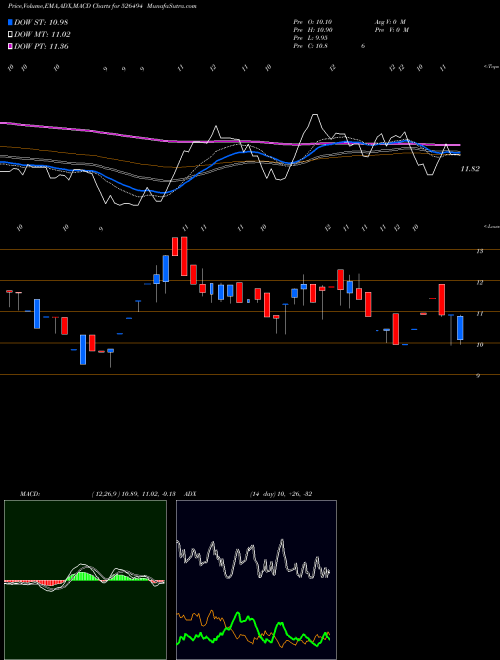Select the 'DOW MT: 11.02' legend text
Viewport: 500px width, 660px height.
coord(42,35)
